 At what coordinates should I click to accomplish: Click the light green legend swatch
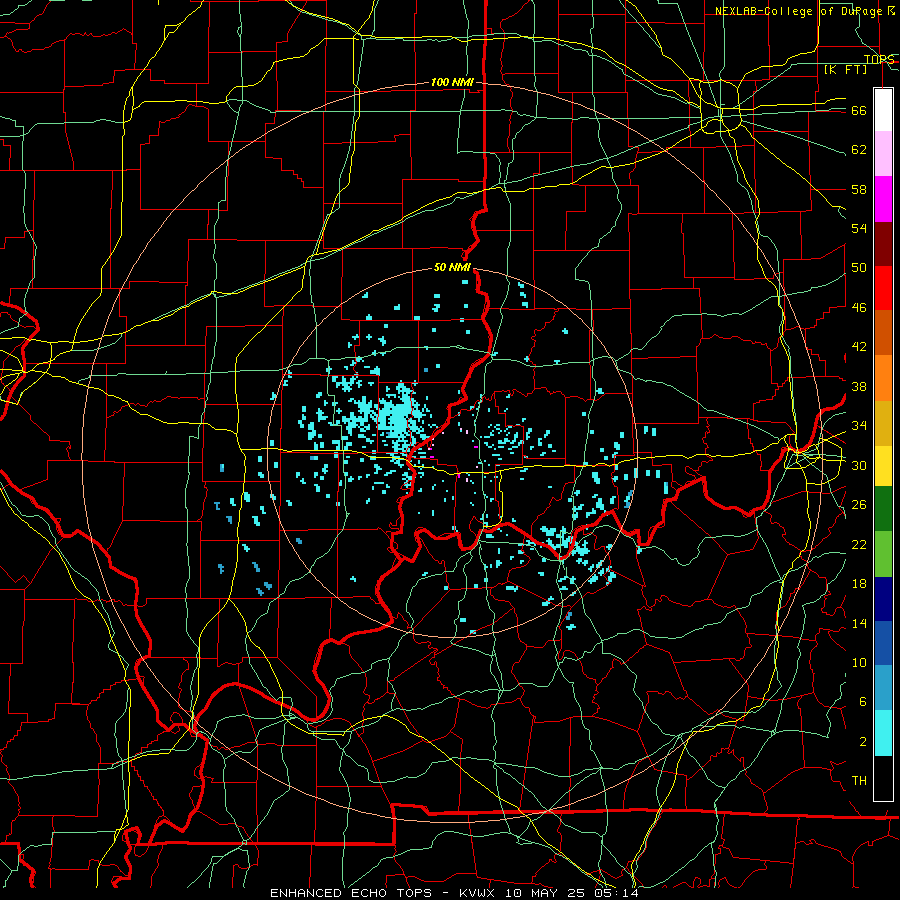click(883, 554)
